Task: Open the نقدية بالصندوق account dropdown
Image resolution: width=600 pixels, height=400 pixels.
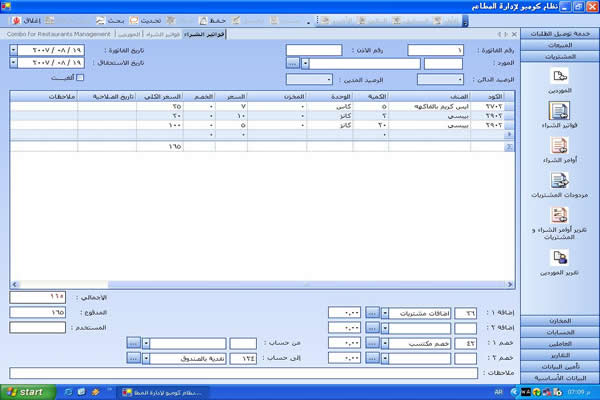Action: pyautogui.click(x=147, y=355)
